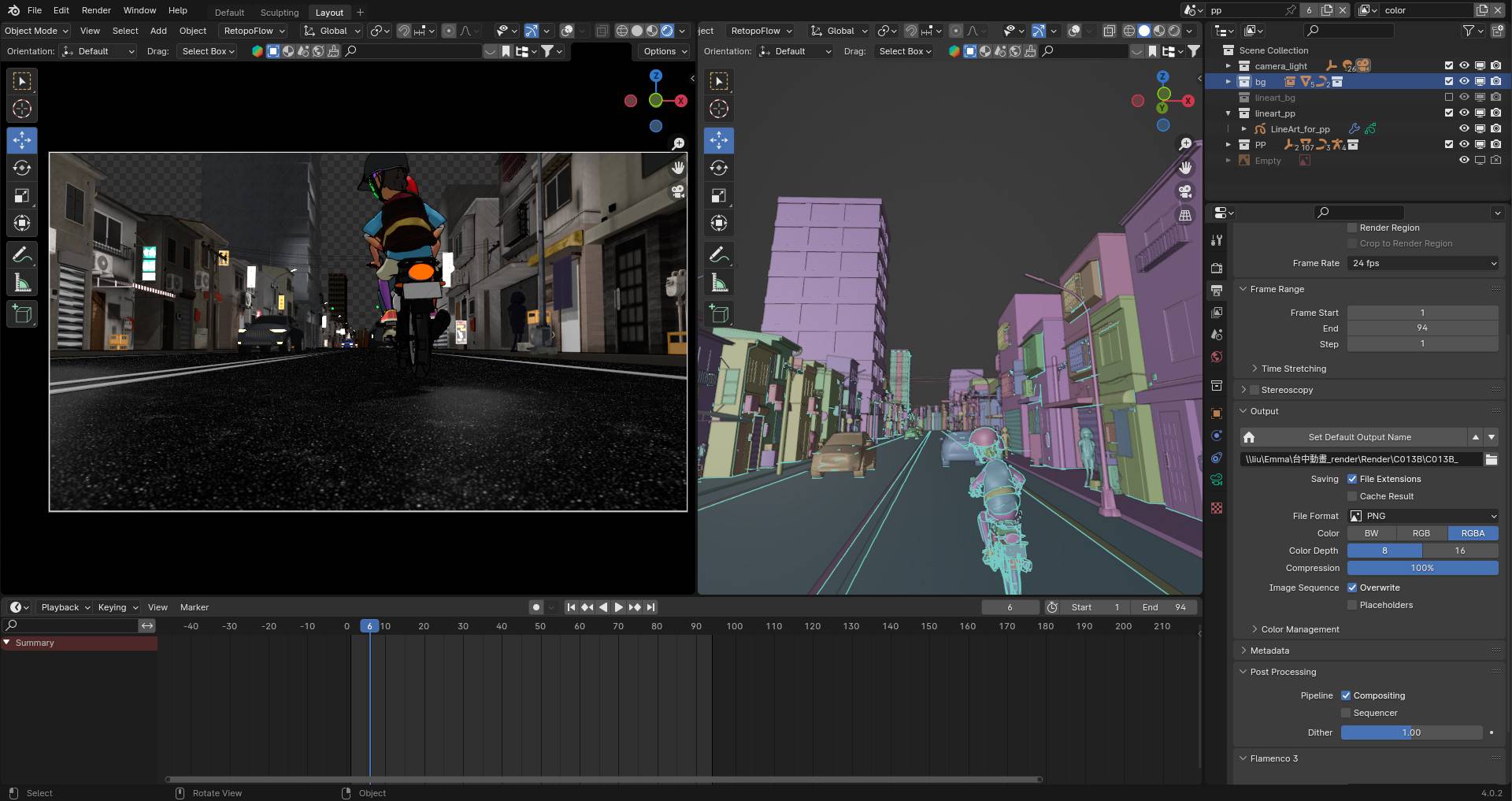Choose the Measure tool in right viewport

(718, 283)
